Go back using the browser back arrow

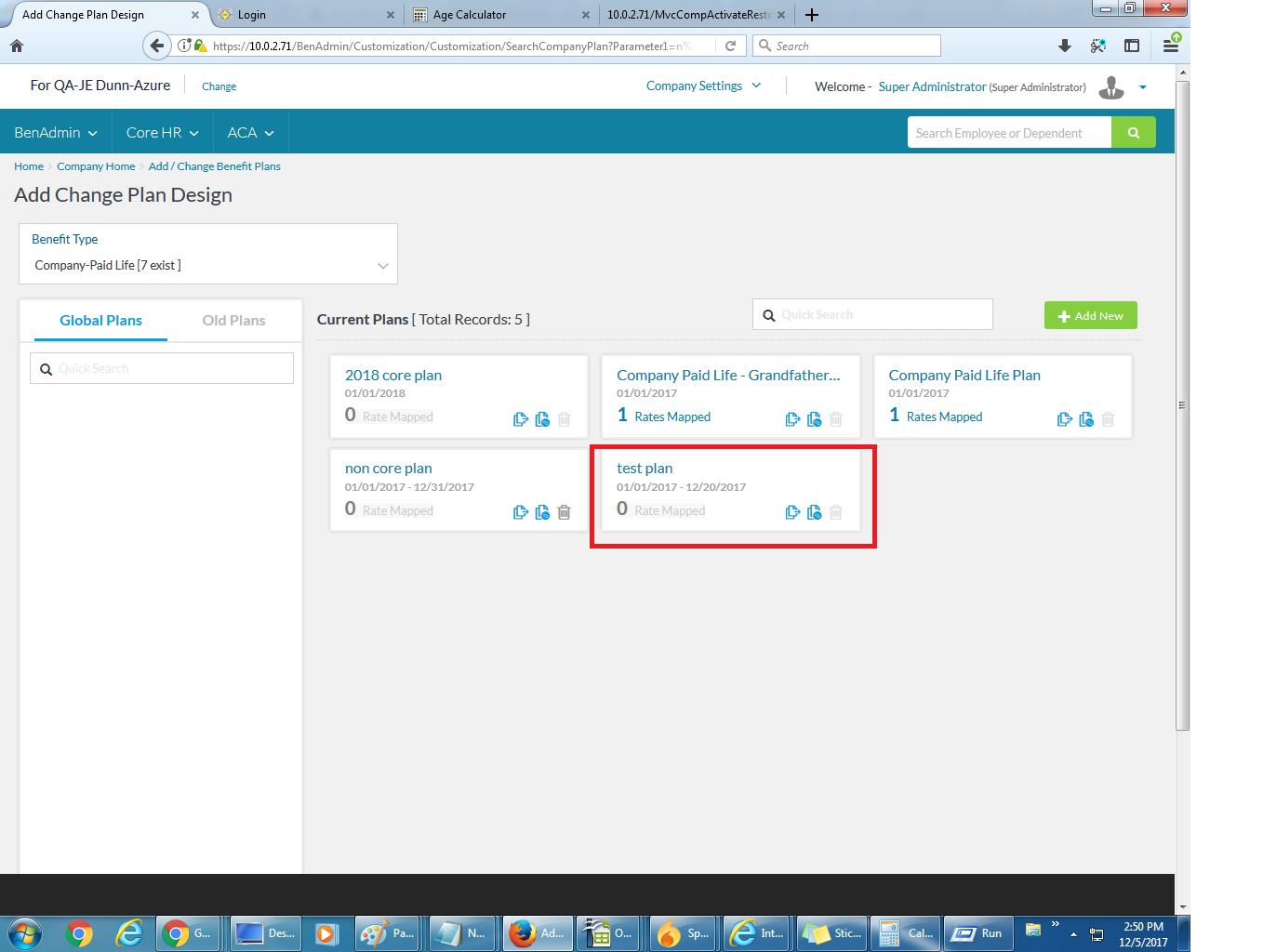tap(157, 46)
